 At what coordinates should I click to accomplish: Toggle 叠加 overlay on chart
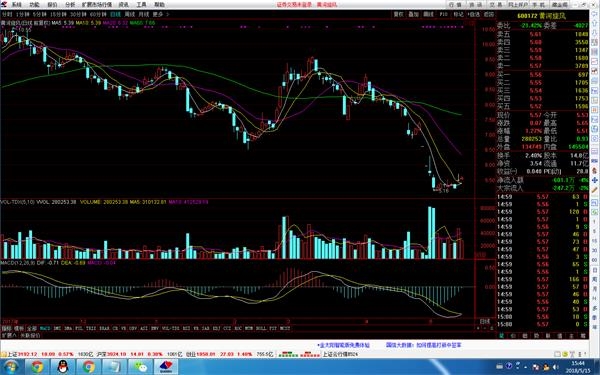413,14
